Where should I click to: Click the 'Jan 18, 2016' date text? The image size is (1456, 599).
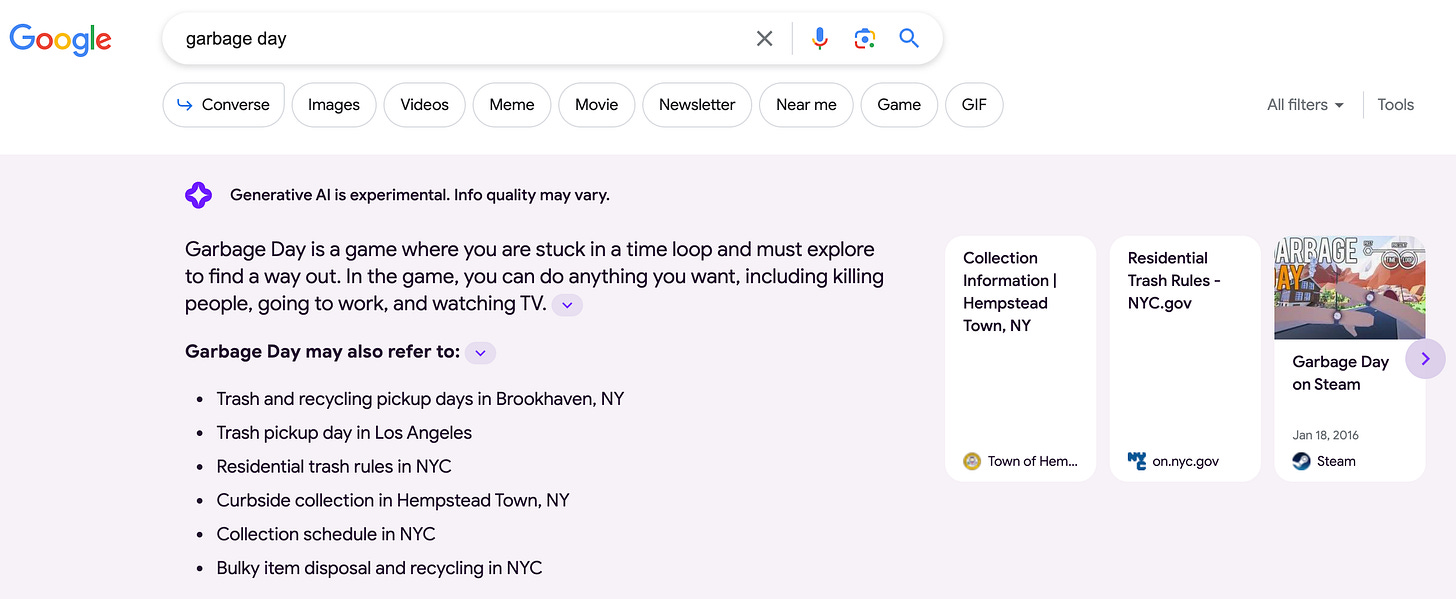click(1325, 435)
